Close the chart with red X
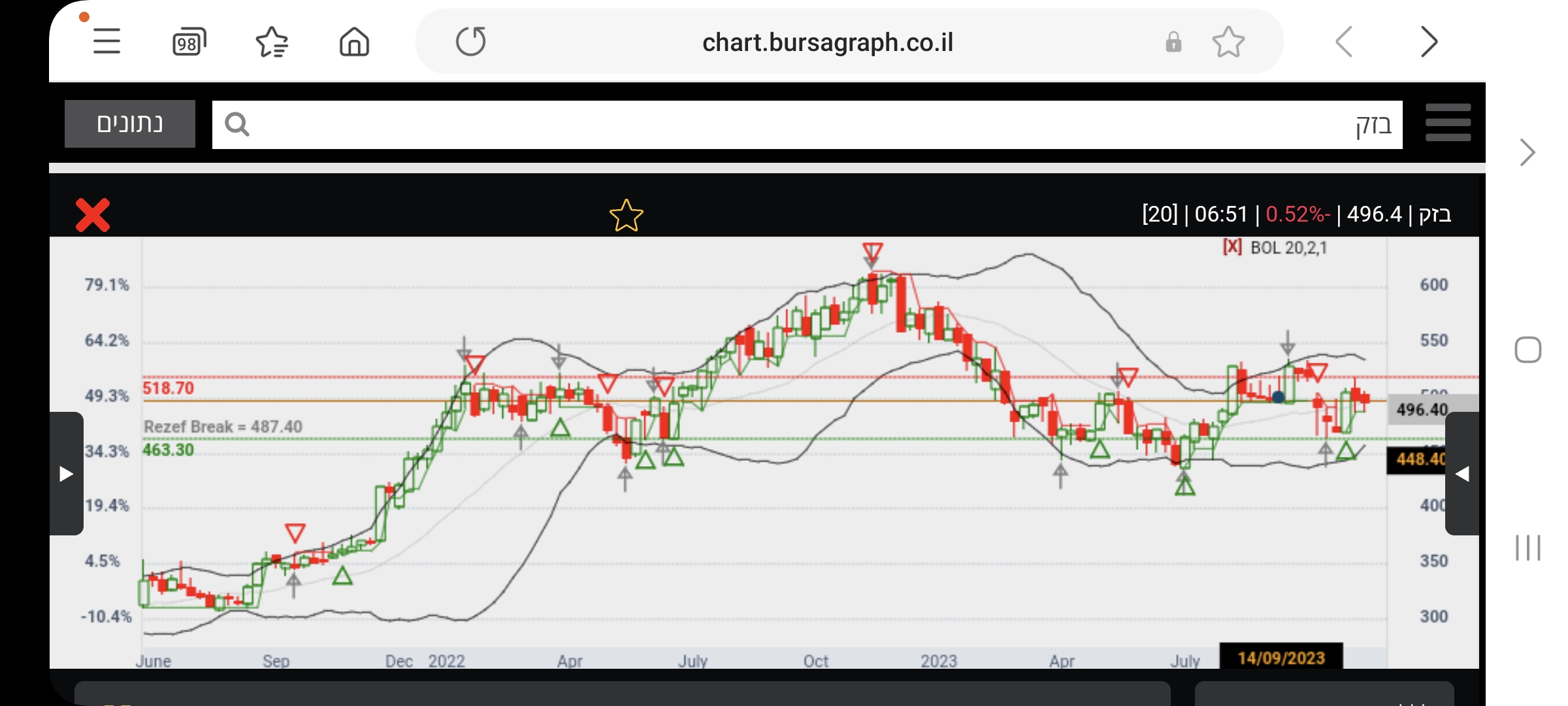This screenshot has width=1568, height=706. coord(93,215)
